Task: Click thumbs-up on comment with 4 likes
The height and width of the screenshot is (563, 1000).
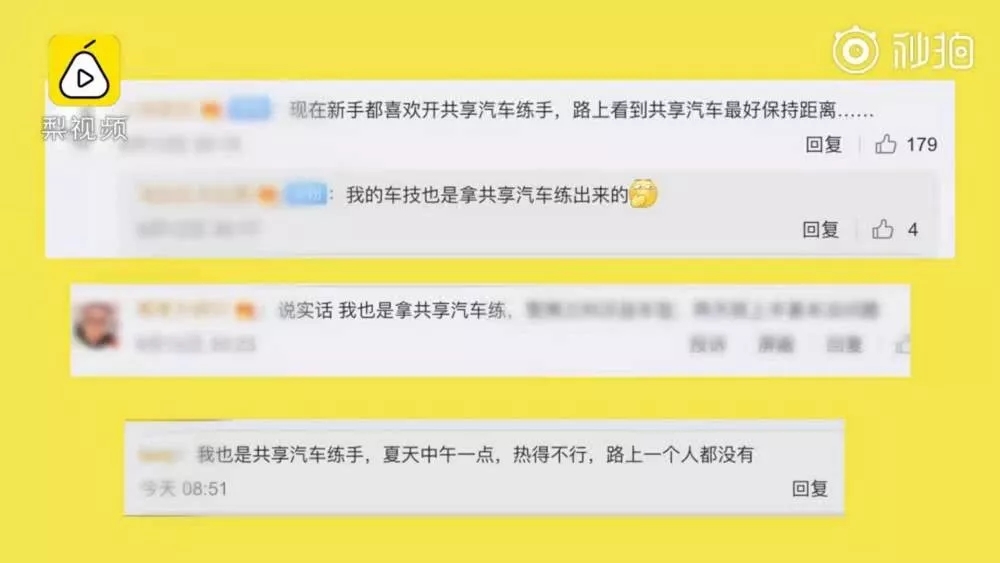Action: pos(883,229)
